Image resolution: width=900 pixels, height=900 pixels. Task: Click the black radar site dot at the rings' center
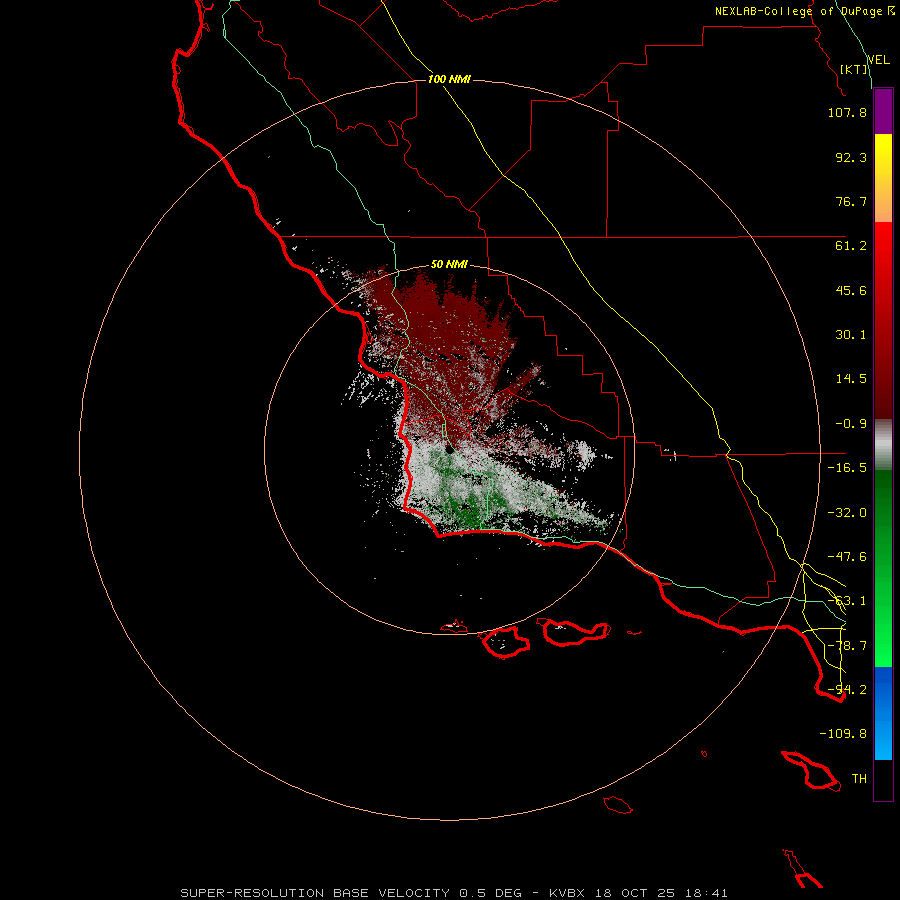pyautogui.click(x=449, y=449)
